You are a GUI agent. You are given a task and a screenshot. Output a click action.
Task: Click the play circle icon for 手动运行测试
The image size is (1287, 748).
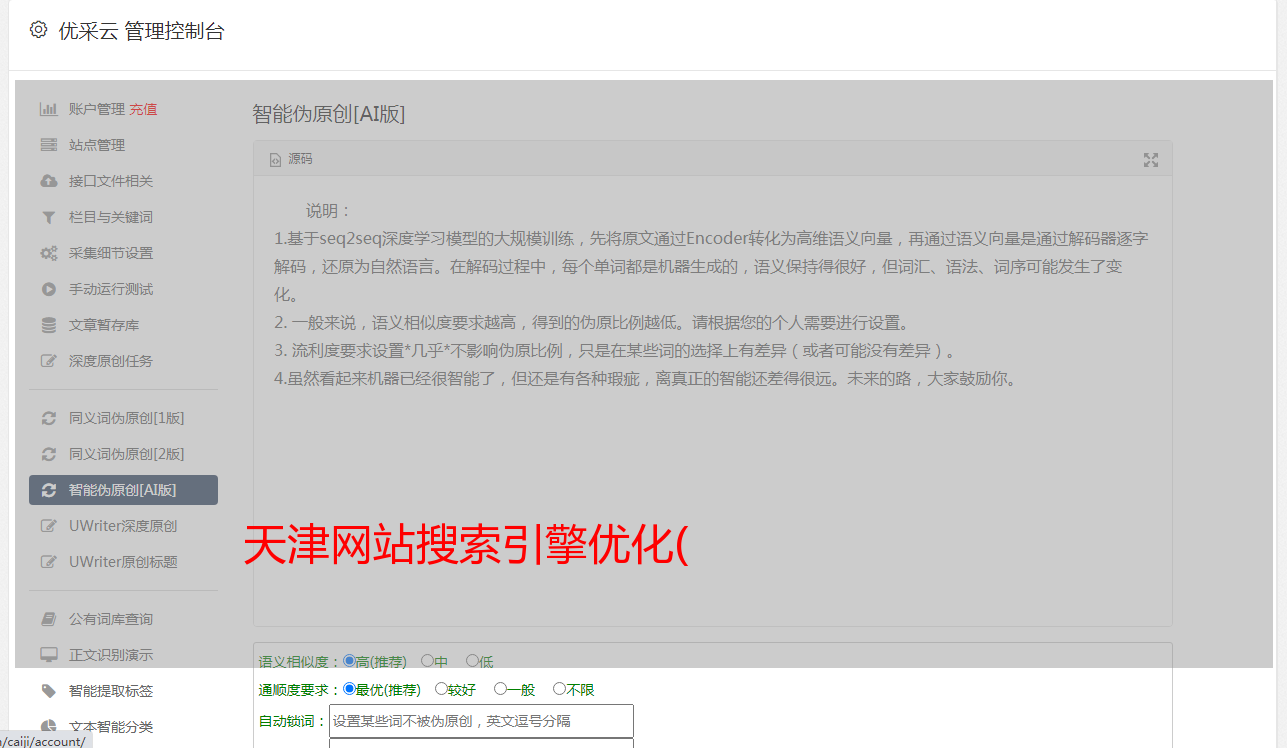click(48, 289)
